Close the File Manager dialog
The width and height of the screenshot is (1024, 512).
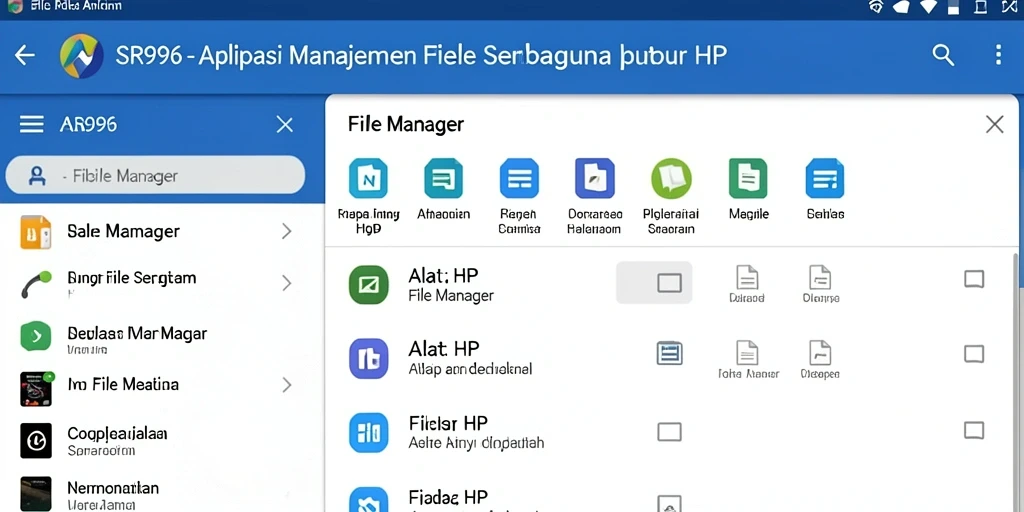[x=994, y=124]
